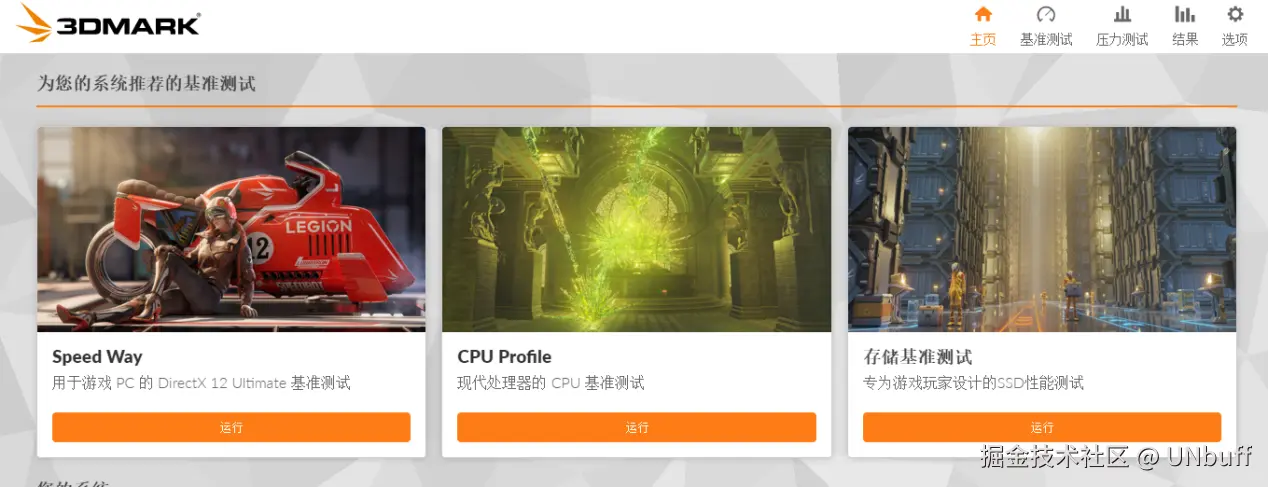Click the CPU Profile title text
Viewport: 1268px width, 487px height.
[x=504, y=357]
